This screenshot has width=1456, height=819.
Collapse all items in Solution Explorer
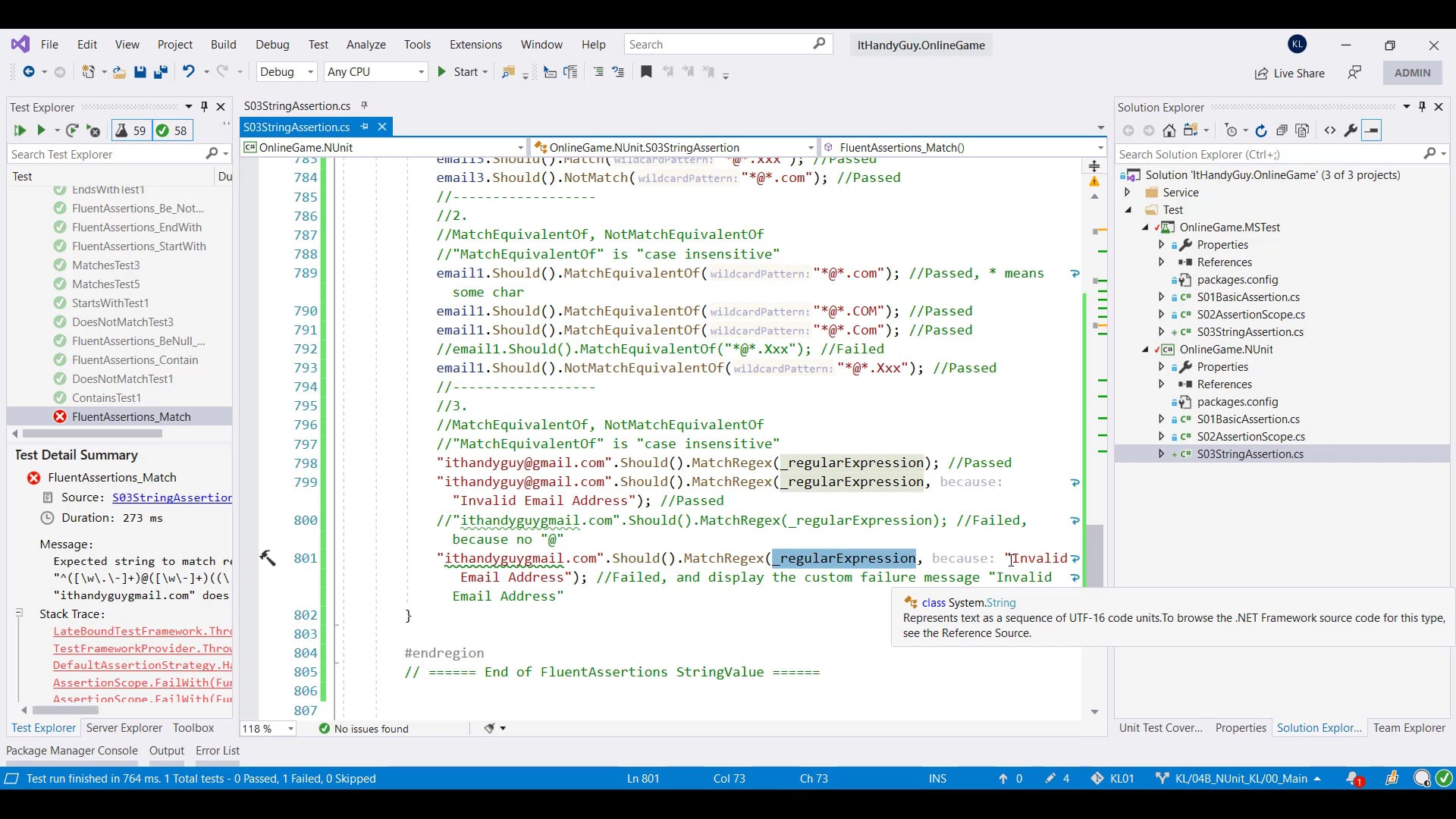coord(1282,130)
